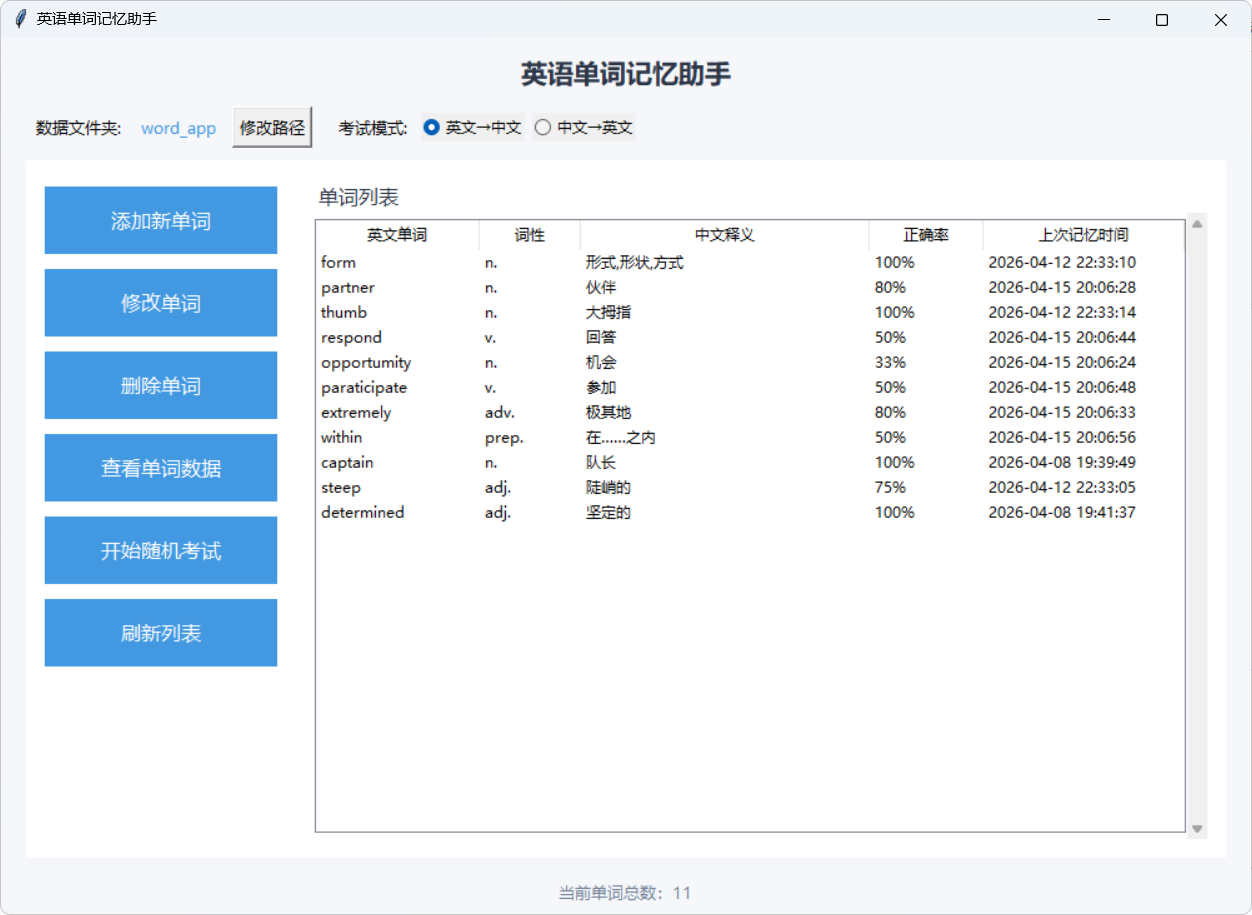Sort by 词性 column header

(x=530, y=235)
